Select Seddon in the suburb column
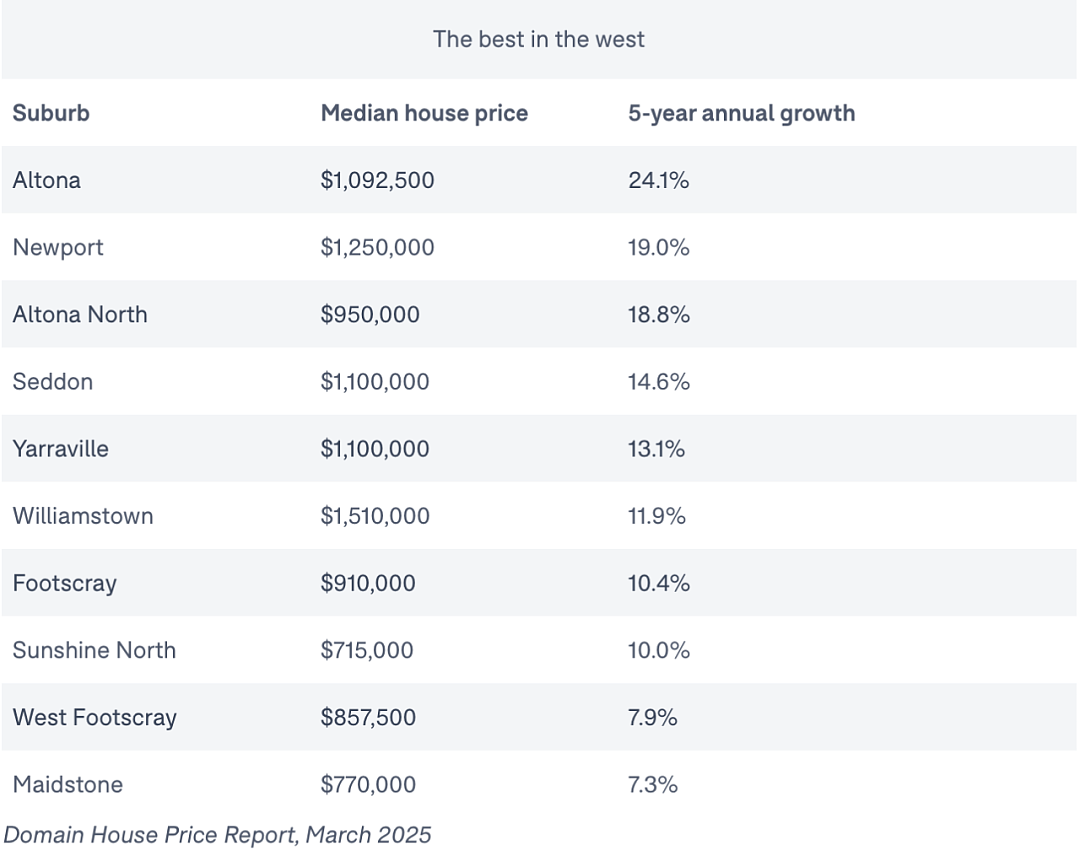1080x856 pixels. [52, 382]
